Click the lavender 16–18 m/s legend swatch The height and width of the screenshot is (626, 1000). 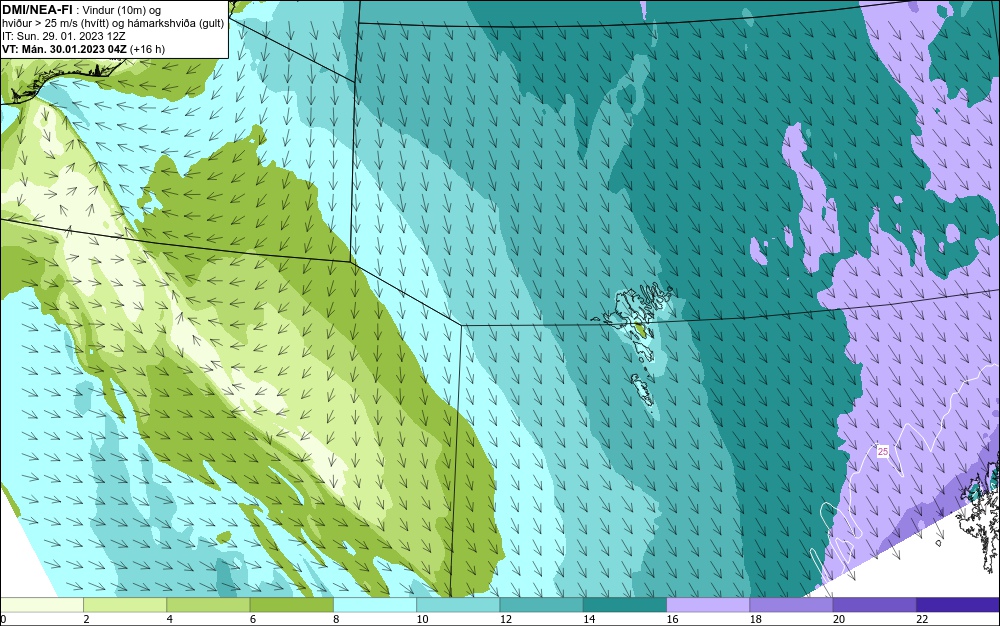[708, 605]
